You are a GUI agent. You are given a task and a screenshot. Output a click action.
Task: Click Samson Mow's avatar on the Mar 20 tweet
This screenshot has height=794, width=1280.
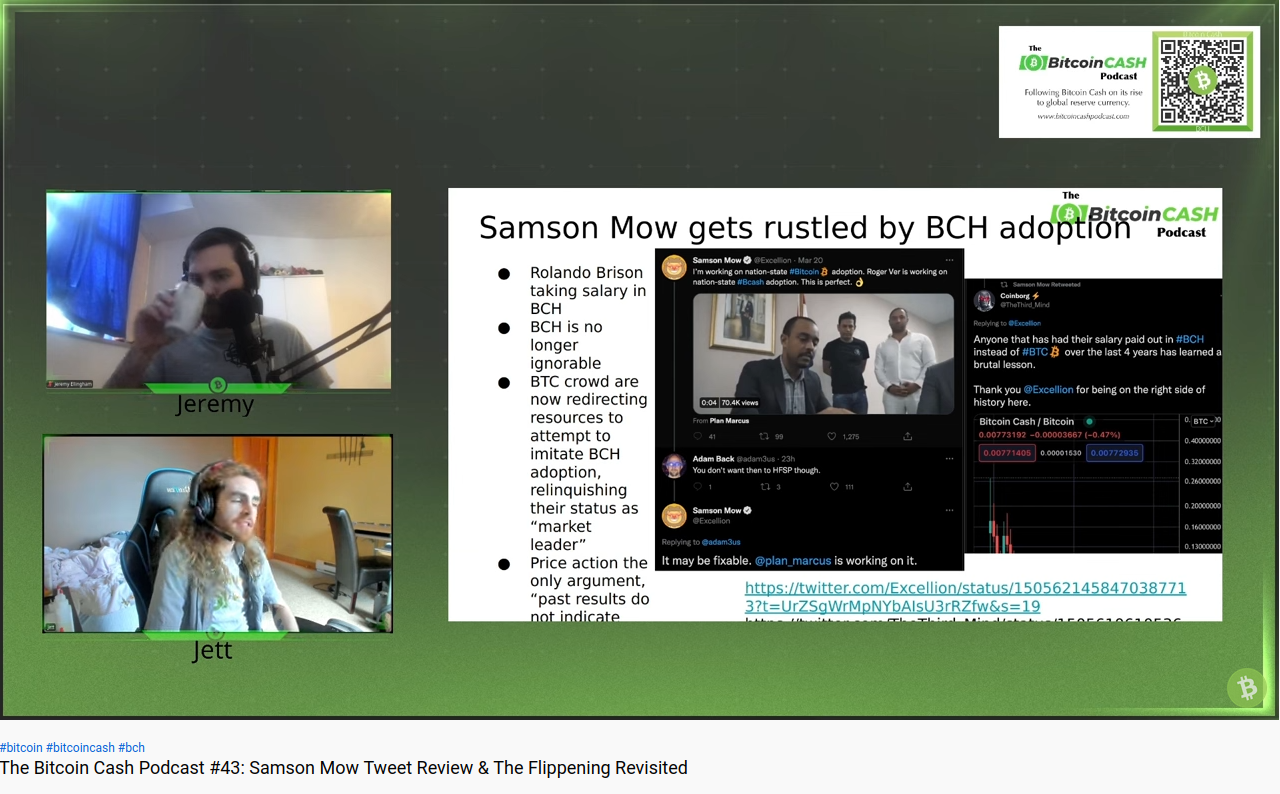674,267
